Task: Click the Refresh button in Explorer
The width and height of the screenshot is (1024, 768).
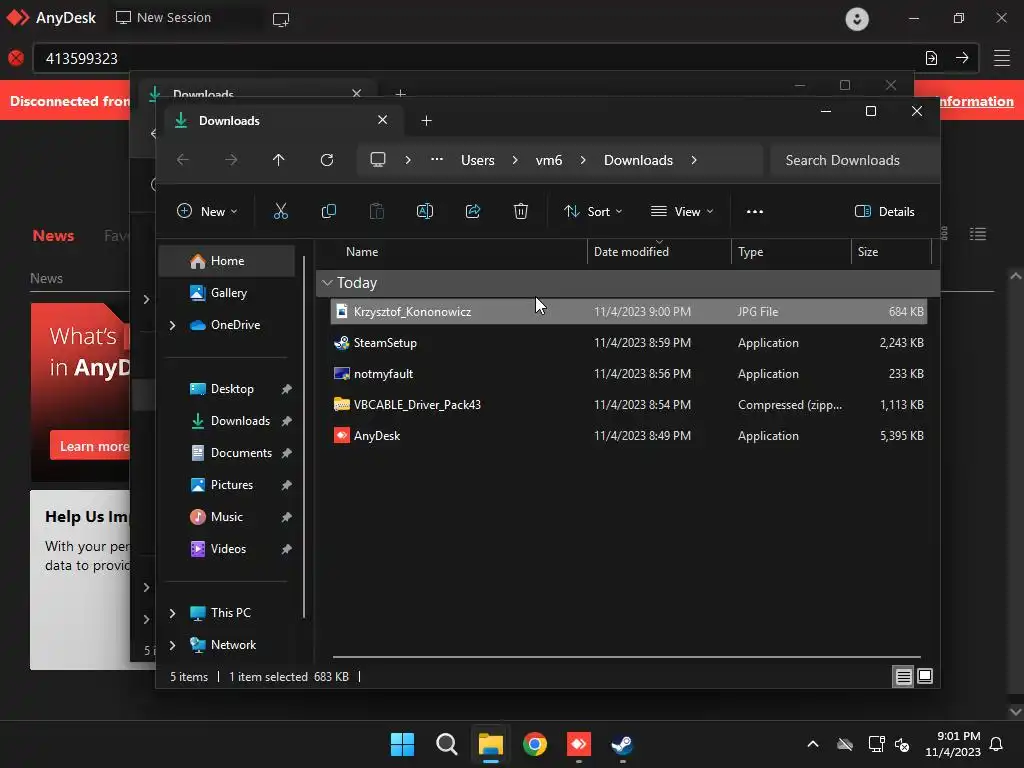Action: coord(327,160)
